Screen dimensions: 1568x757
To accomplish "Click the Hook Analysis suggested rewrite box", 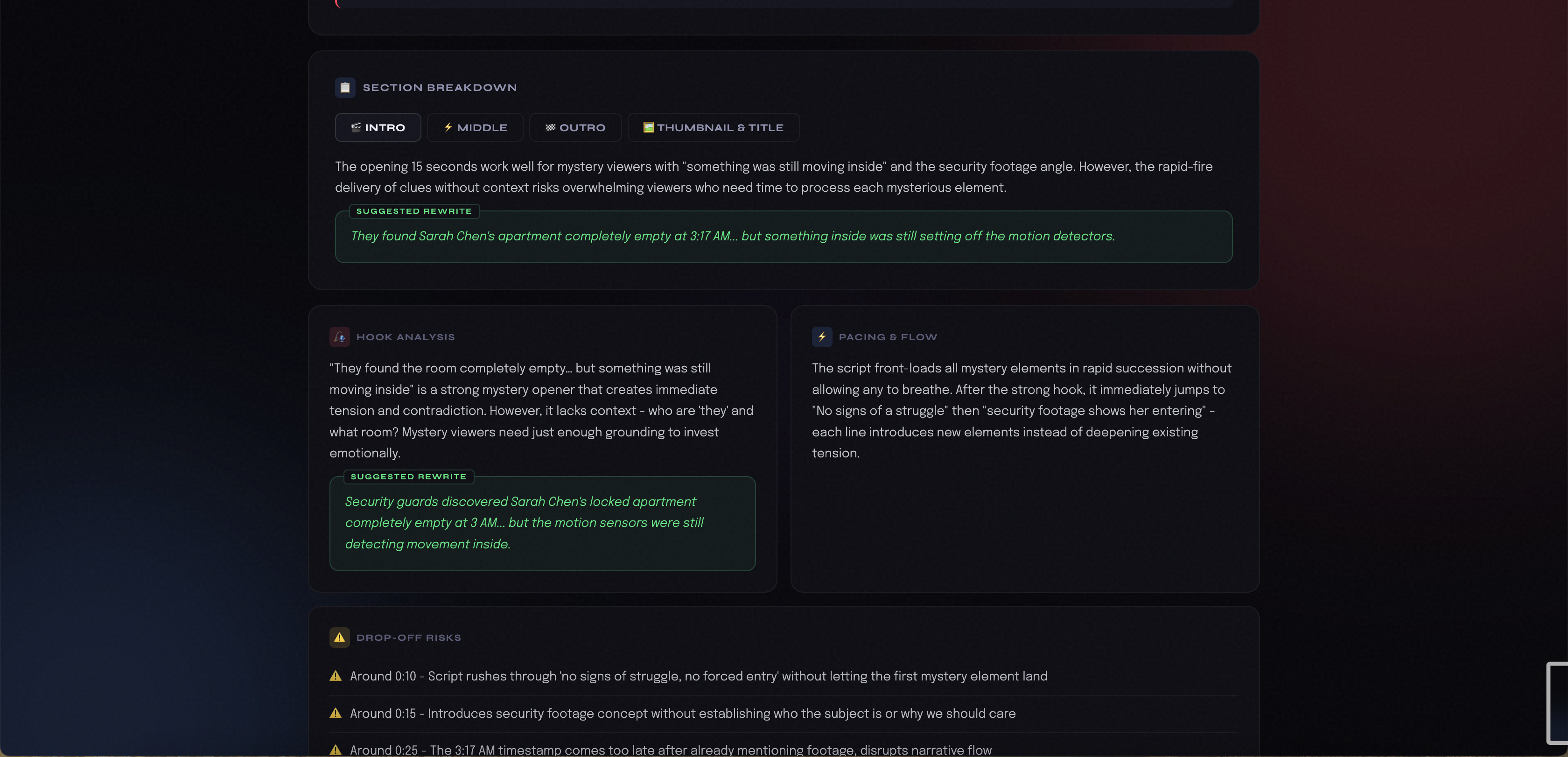I will 542,523.
